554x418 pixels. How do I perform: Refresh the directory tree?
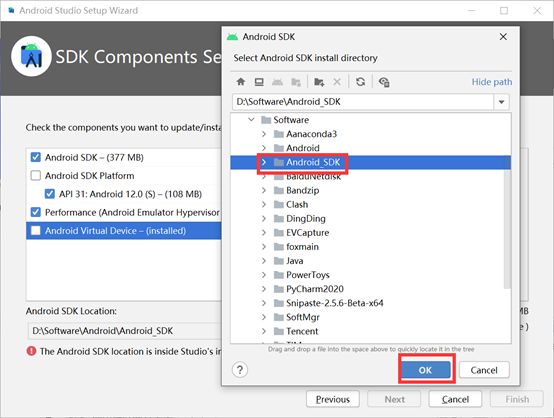tap(360, 82)
